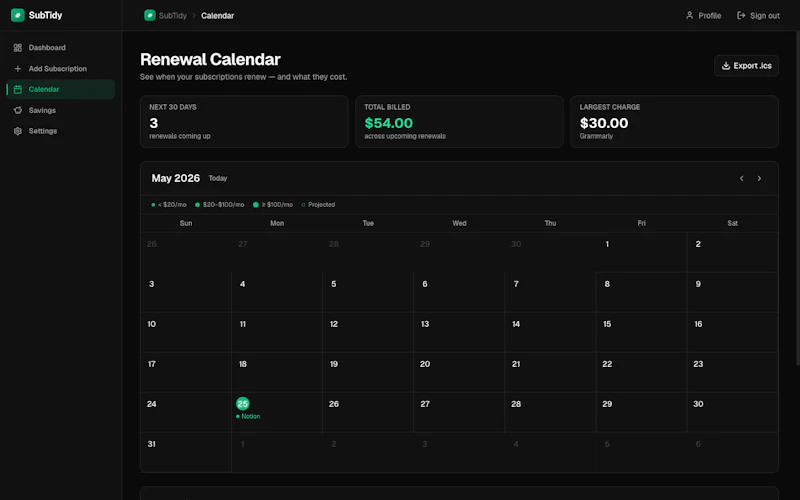Viewport: 800px width, 500px height.
Task: Click the Next 30 Days stat card
Action: tap(244, 121)
